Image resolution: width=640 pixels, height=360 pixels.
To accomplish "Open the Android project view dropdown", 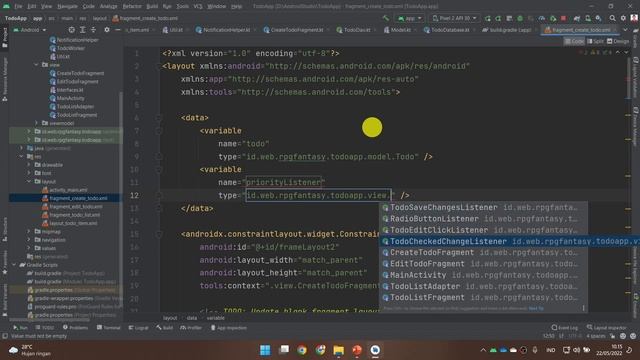I will tap(30, 30).
